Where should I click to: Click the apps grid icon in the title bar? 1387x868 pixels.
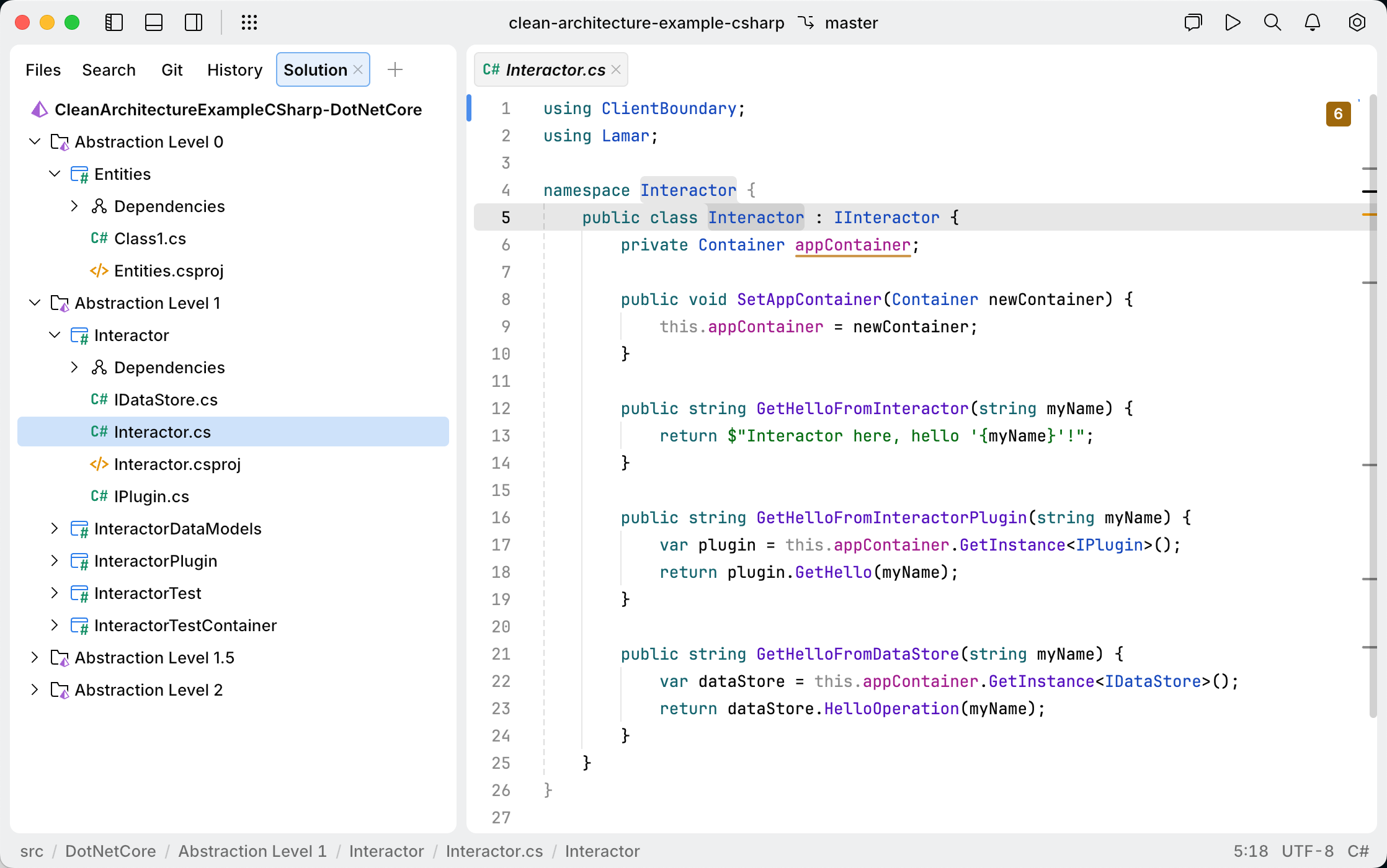click(249, 22)
